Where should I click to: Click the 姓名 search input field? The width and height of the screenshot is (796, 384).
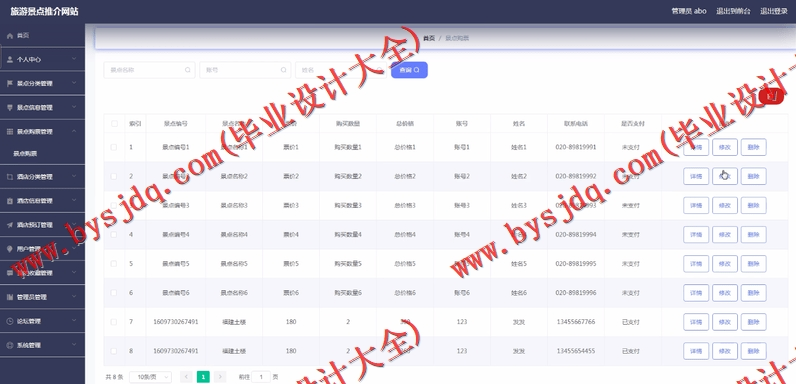click(341, 70)
